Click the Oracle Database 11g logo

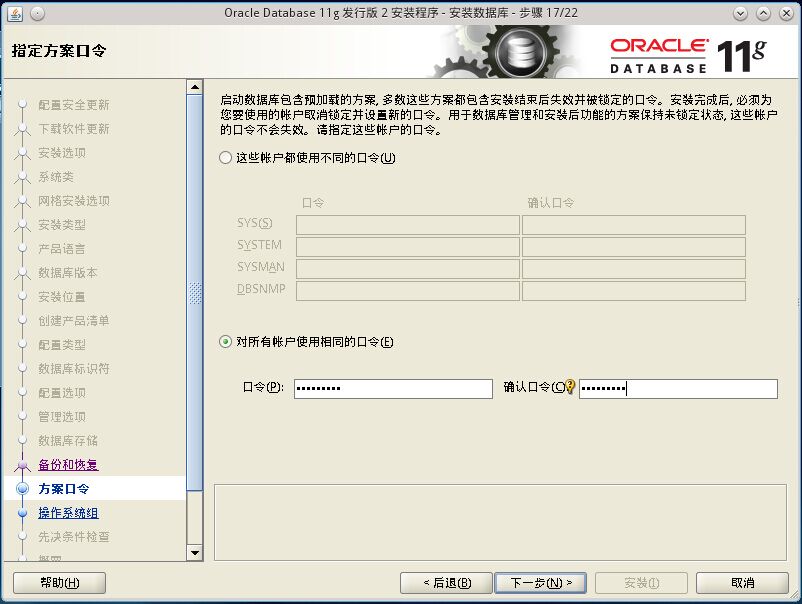point(688,55)
